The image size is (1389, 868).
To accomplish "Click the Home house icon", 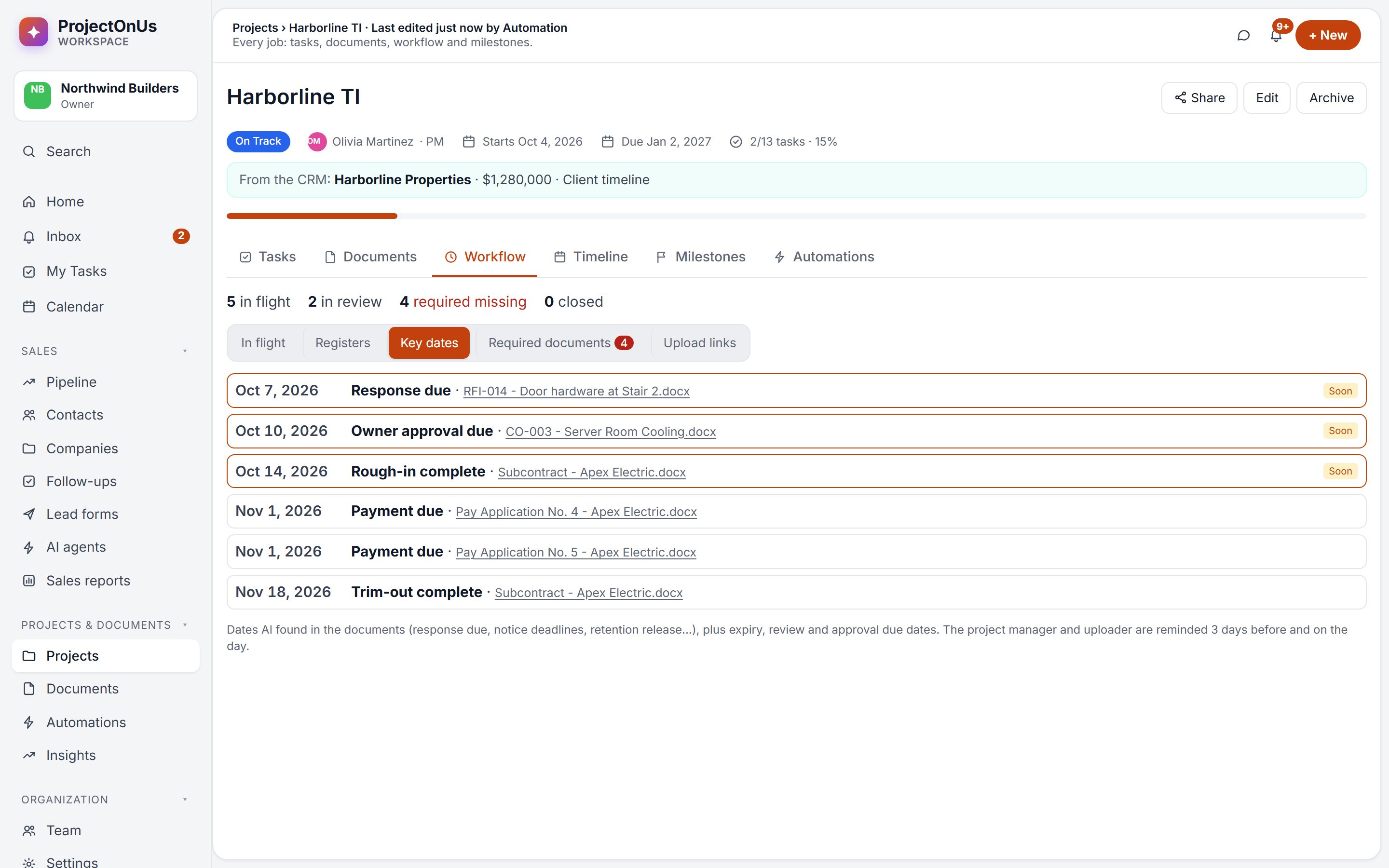I will click(29, 202).
